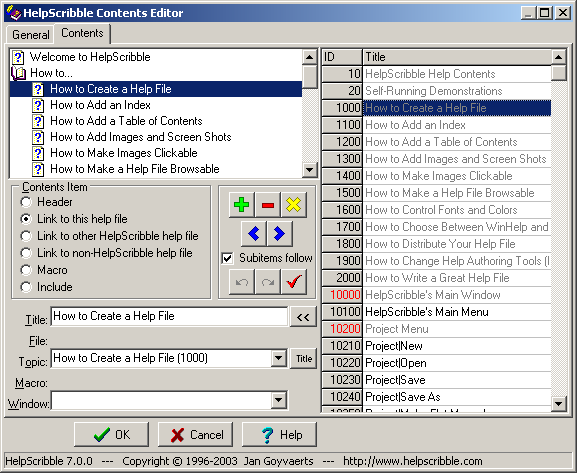This screenshot has height=473, width=577.
Task: Click the red minus remove item button
Action: pyautogui.click(x=268, y=205)
